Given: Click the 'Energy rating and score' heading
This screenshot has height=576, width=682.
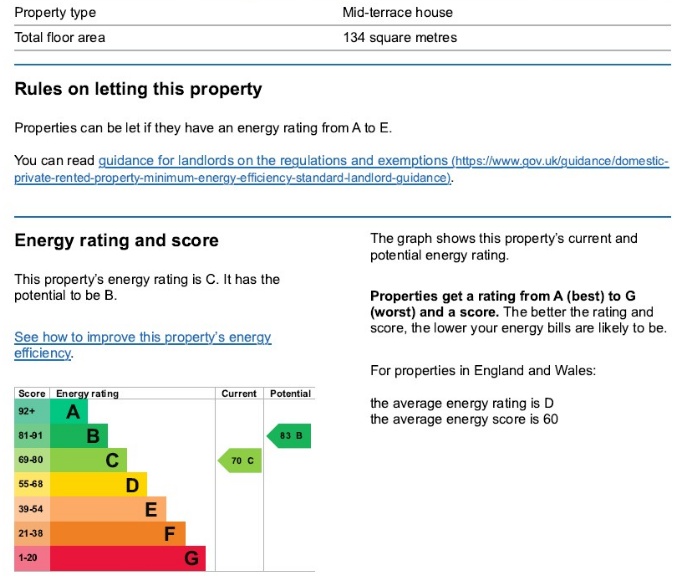Looking at the screenshot, I should tap(117, 241).
